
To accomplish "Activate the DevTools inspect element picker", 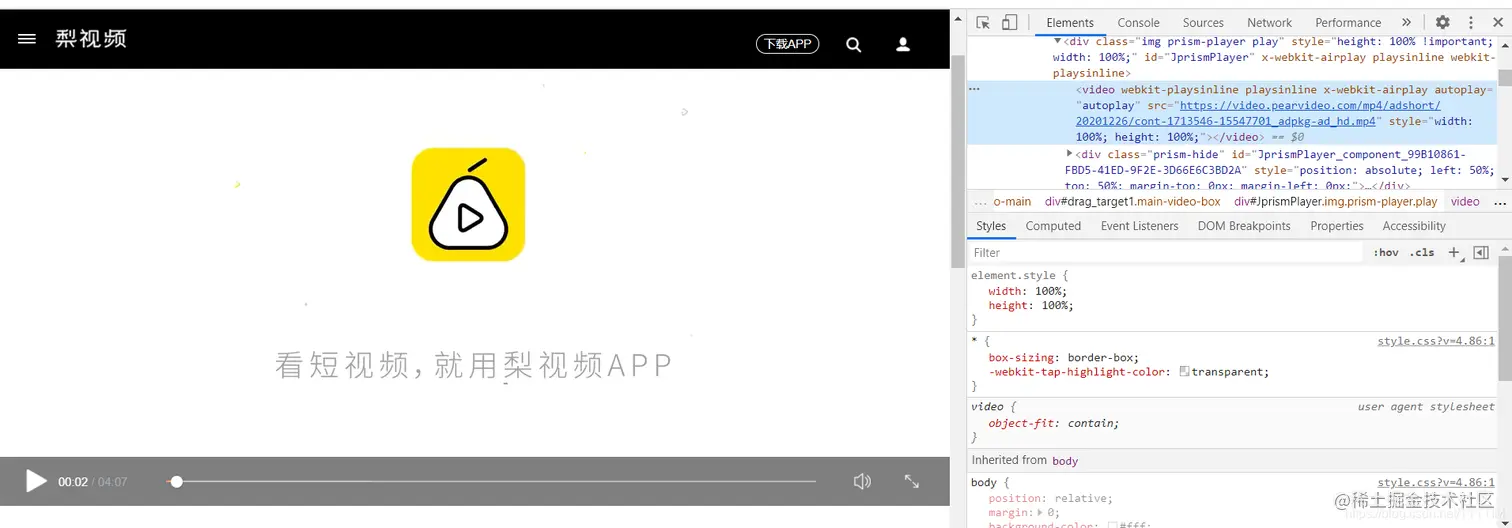I will click(983, 22).
